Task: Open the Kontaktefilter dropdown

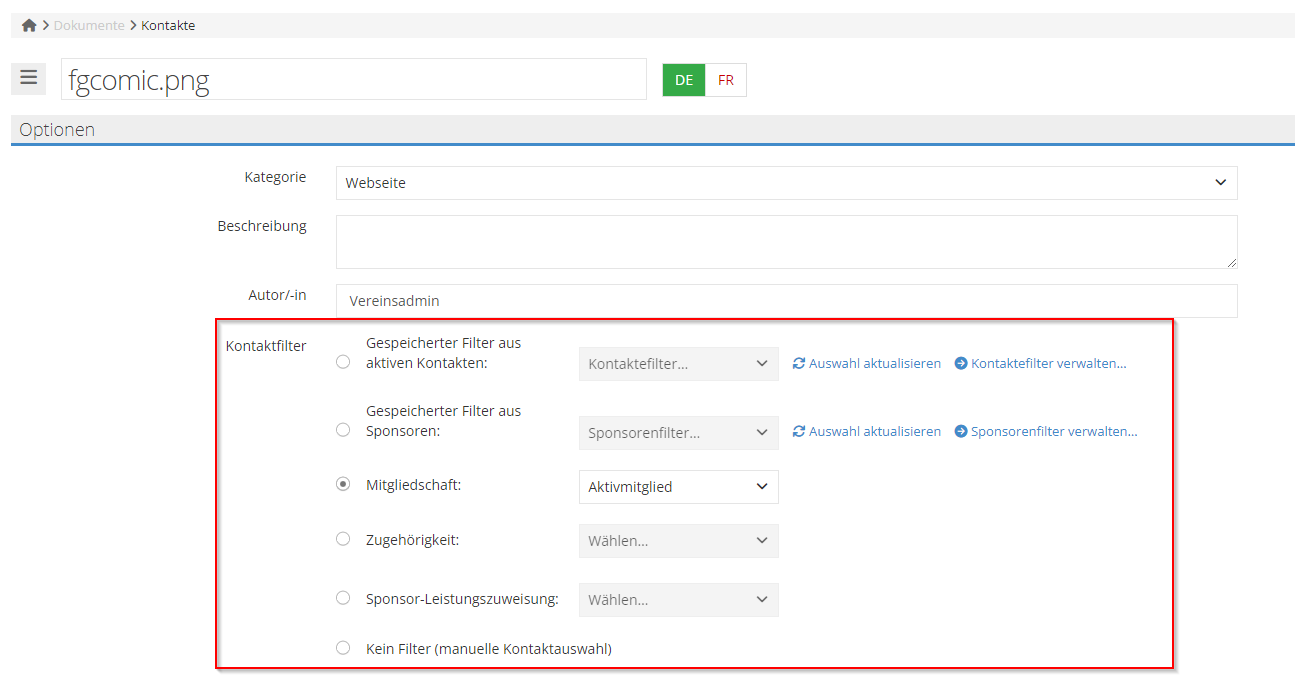Action: pos(678,364)
